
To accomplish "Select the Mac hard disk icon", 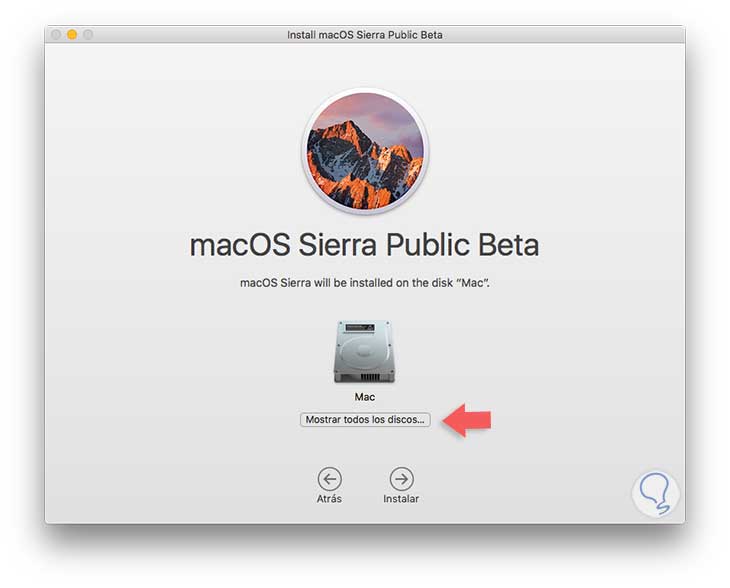I will pos(365,351).
